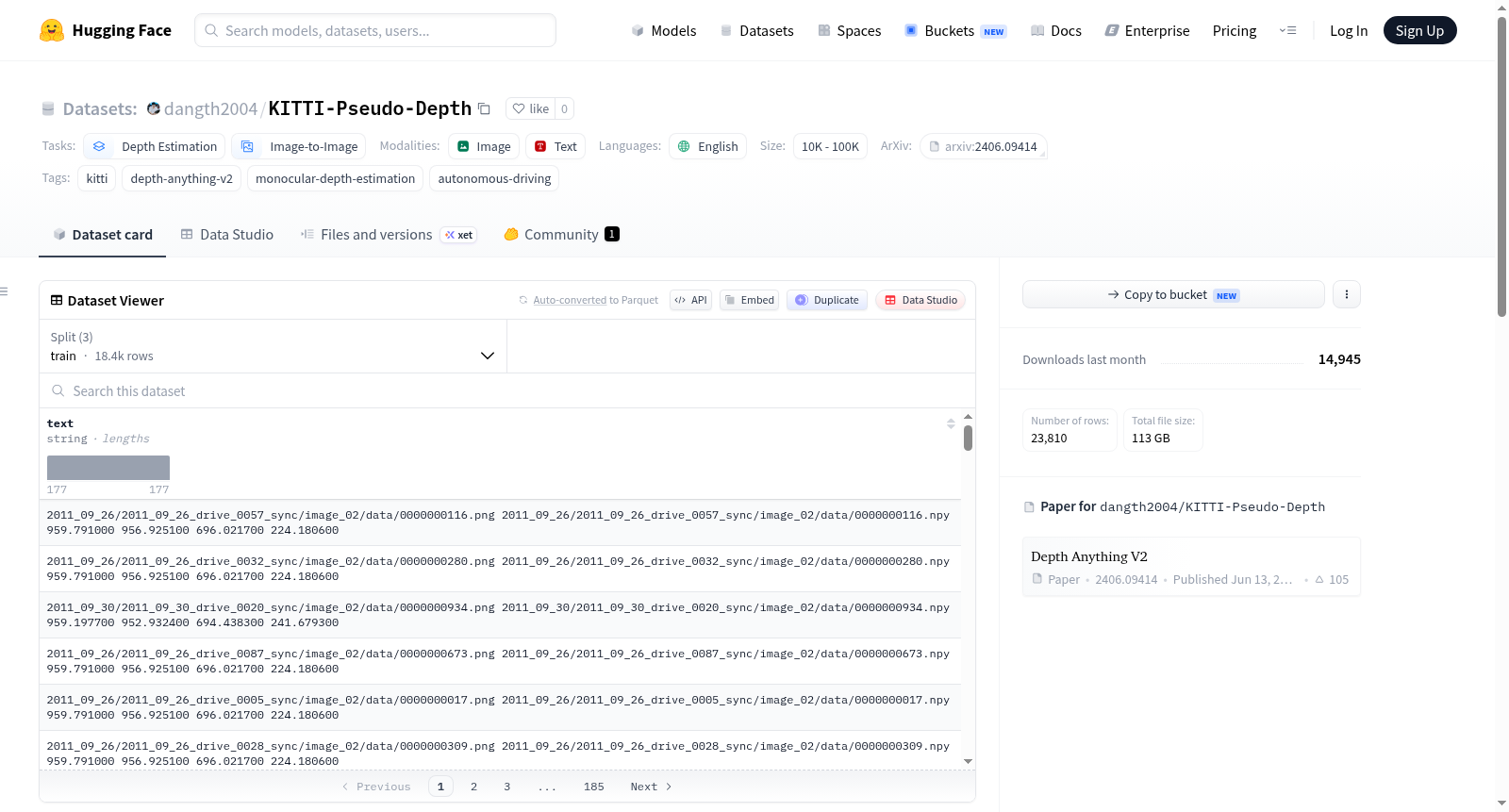The width and height of the screenshot is (1509, 812).
Task: Click the search magnifier in dataset search
Action: tap(58, 390)
